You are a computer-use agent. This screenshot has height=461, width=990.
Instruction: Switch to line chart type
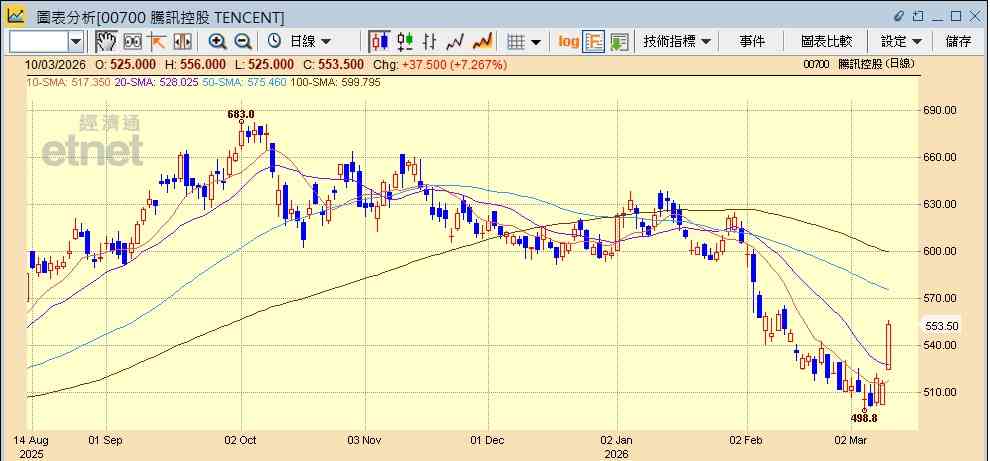click(x=455, y=42)
